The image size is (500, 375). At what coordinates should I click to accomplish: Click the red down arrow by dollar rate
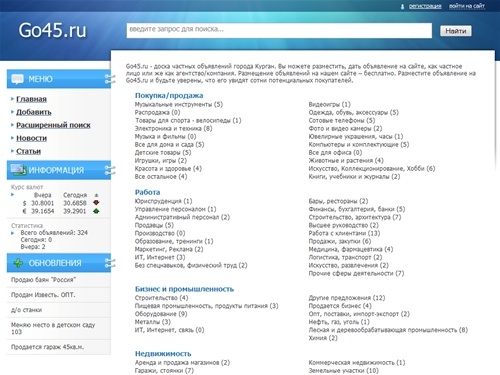tap(96, 203)
